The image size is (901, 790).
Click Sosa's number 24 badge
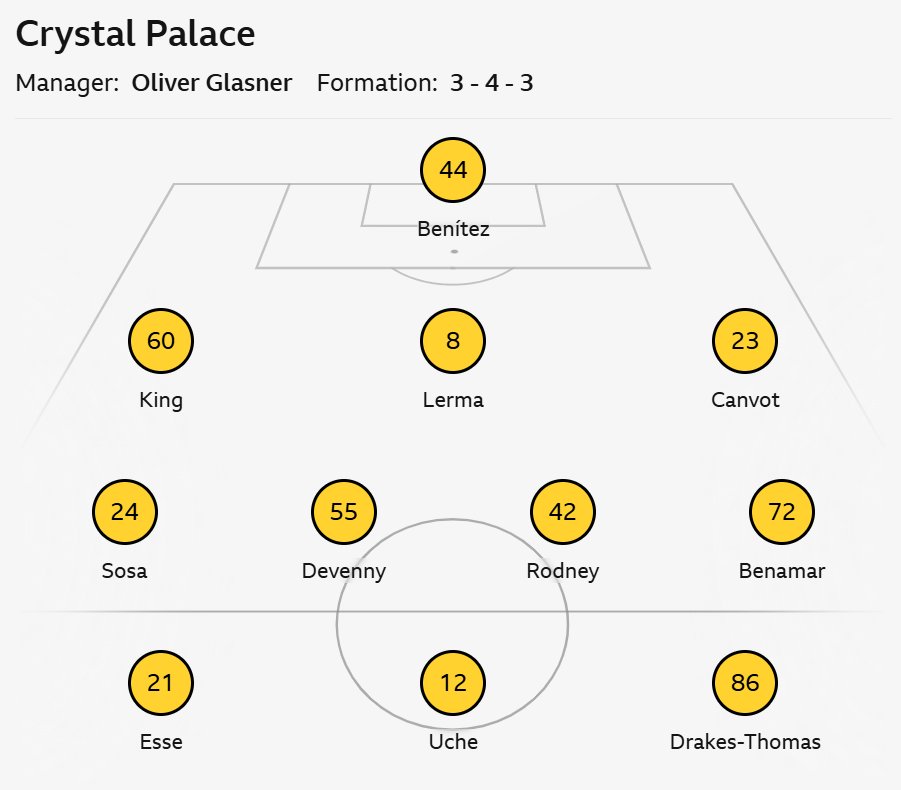(125, 512)
